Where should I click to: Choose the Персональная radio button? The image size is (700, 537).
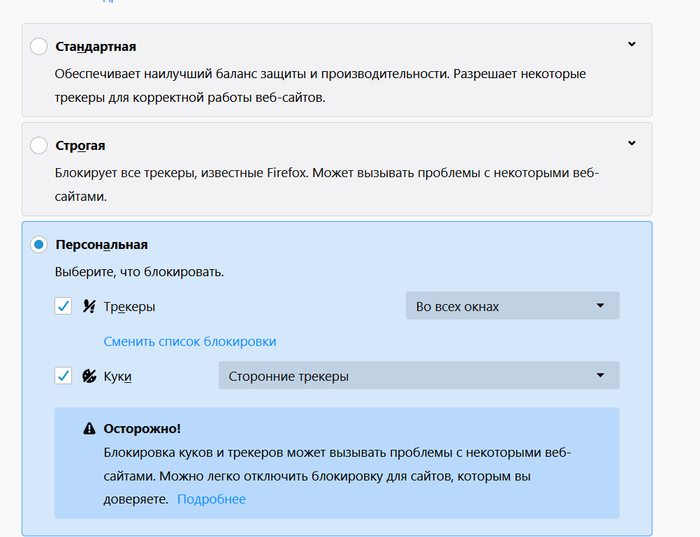pos(39,244)
